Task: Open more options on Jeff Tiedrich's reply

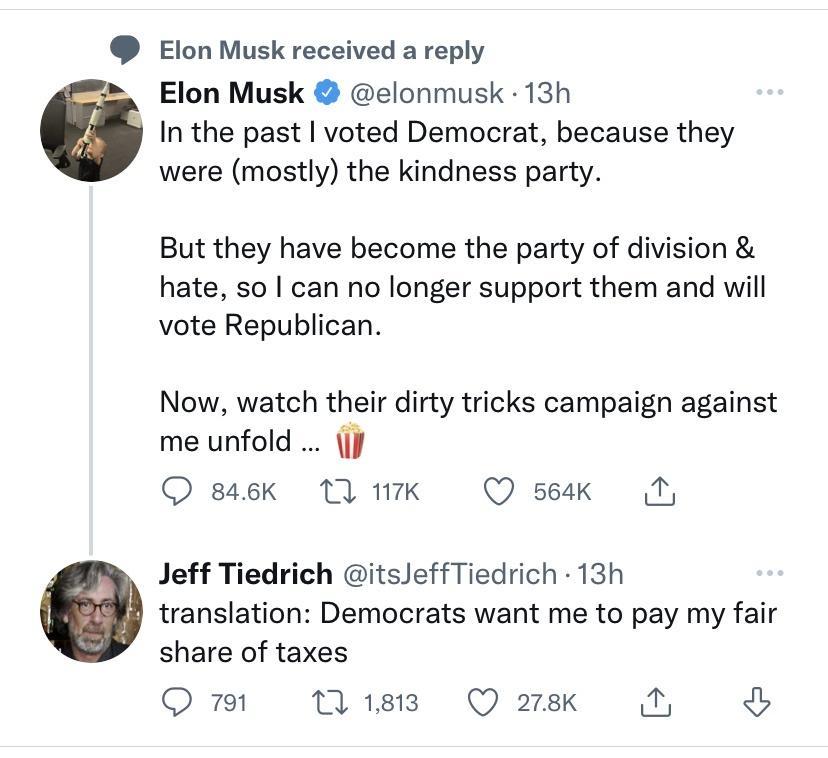Action: click(770, 572)
